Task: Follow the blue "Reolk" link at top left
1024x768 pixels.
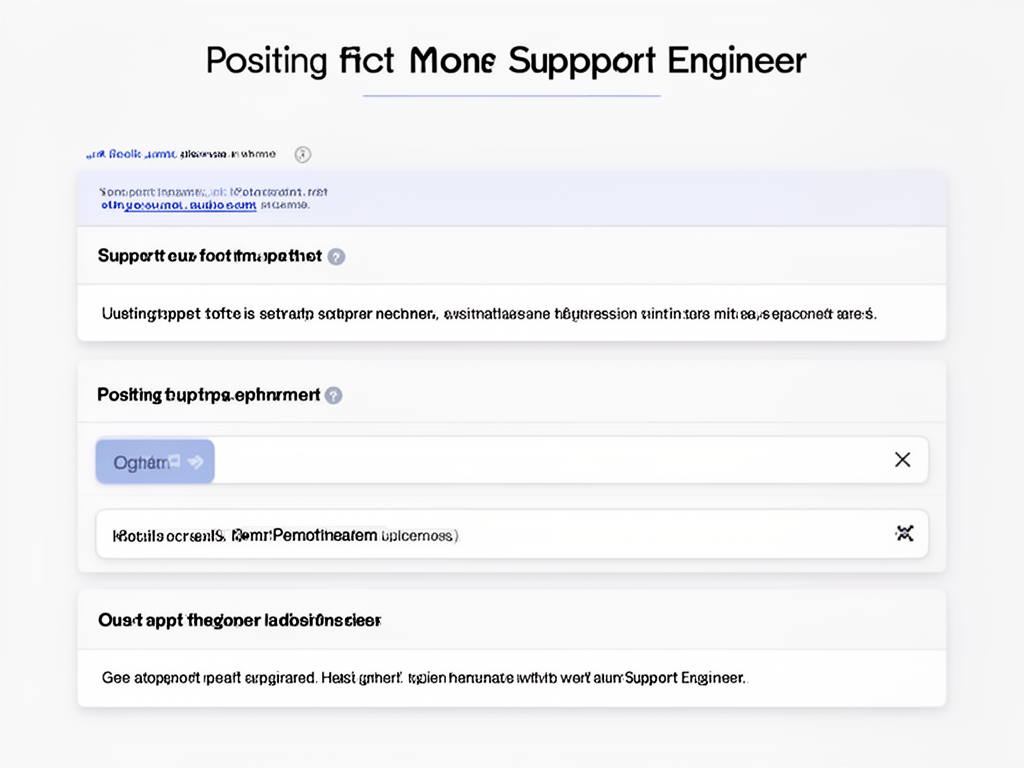Action: [x=132, y=154]
